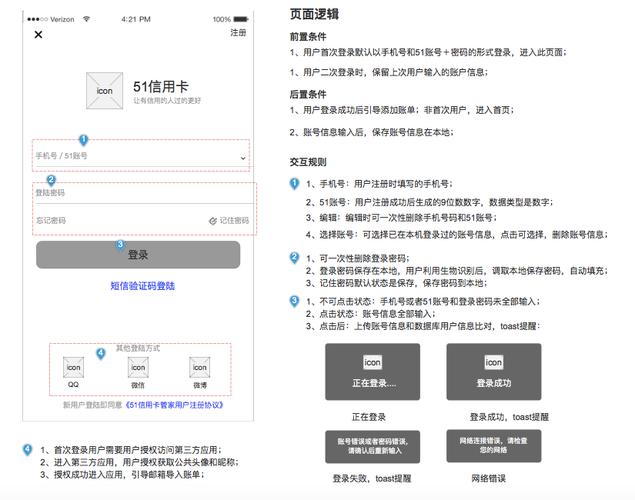Click the battery icon in status bar
The height and width of the screenshot is (500, 635).
click(243, 19)
